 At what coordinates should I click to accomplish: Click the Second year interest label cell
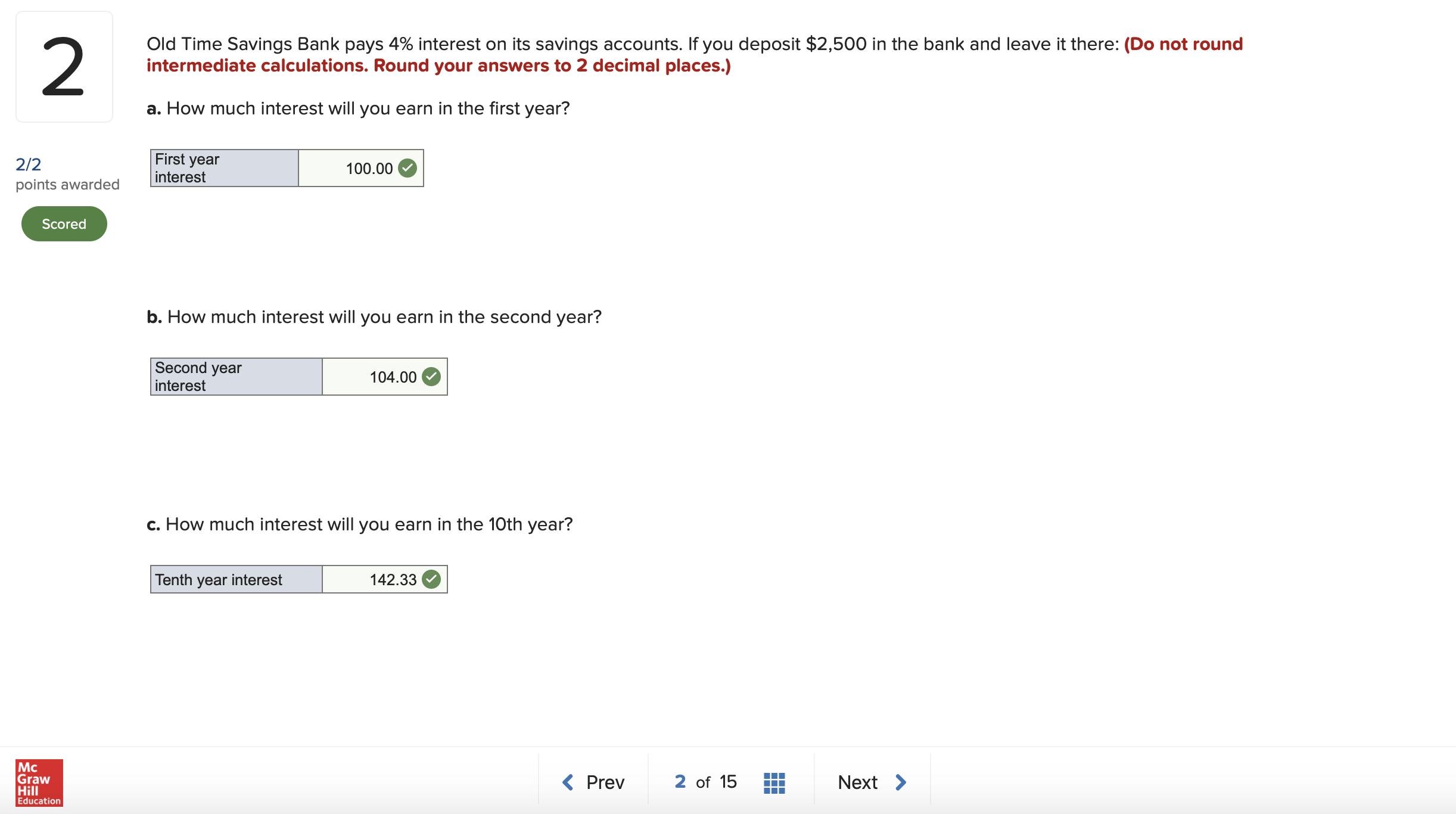pos(237,377)
